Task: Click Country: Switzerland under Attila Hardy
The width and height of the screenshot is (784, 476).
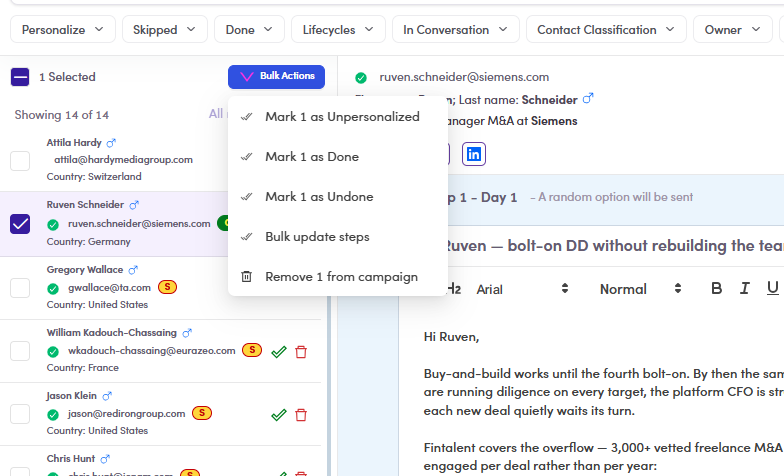Action: (94, 177)
